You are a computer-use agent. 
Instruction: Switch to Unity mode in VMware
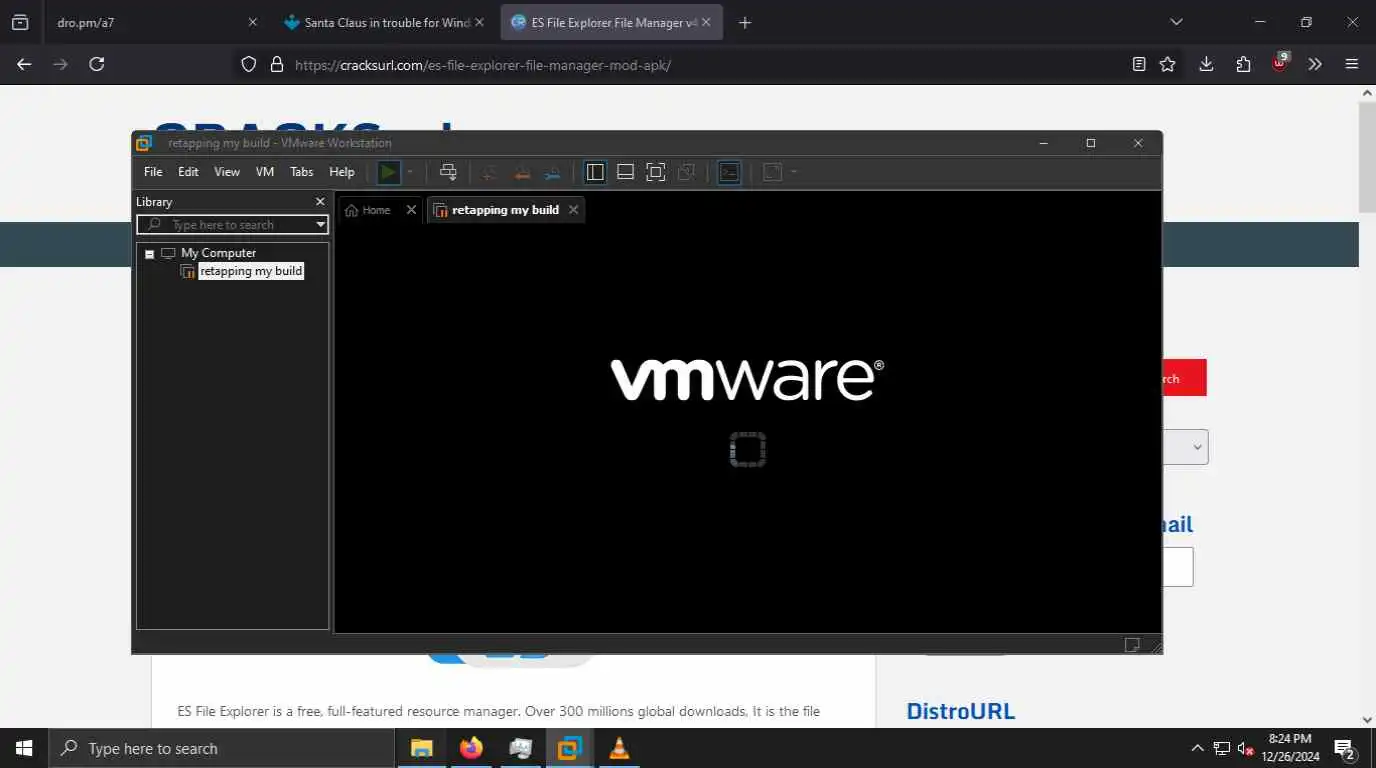(x=686, y=172)
